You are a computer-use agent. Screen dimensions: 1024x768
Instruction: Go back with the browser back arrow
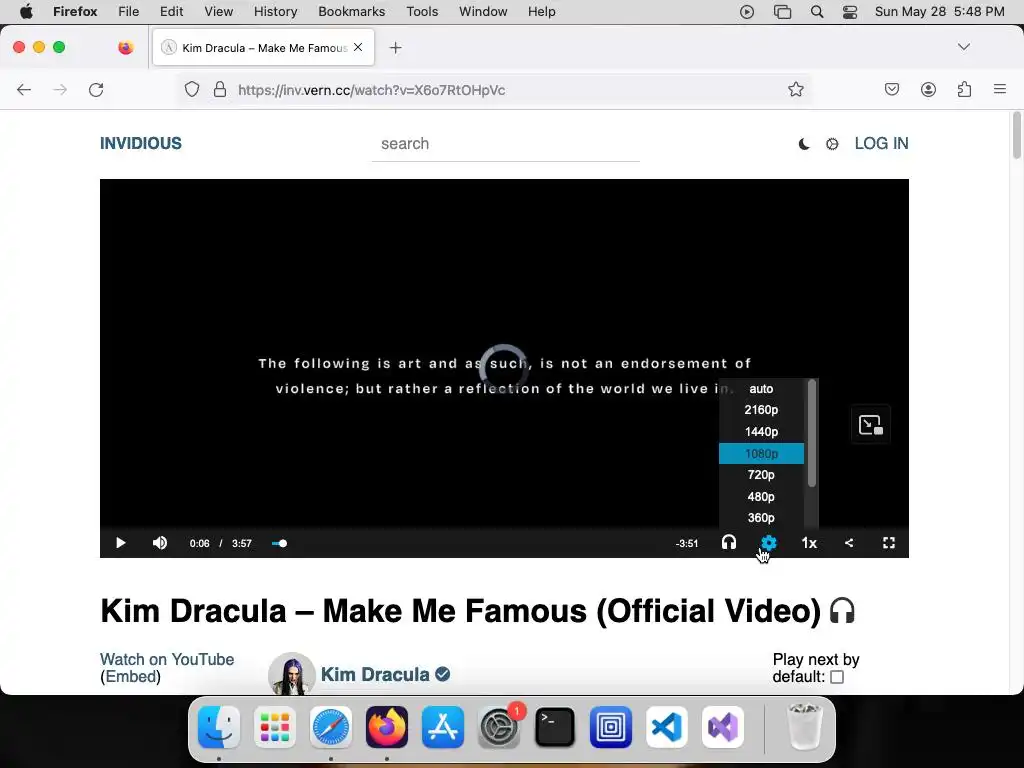click(24, 89)
